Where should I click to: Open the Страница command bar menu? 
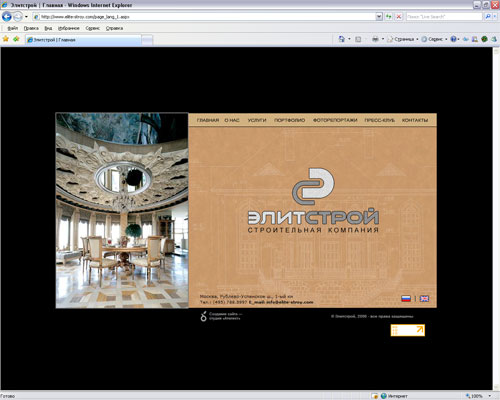pos(403,39)
